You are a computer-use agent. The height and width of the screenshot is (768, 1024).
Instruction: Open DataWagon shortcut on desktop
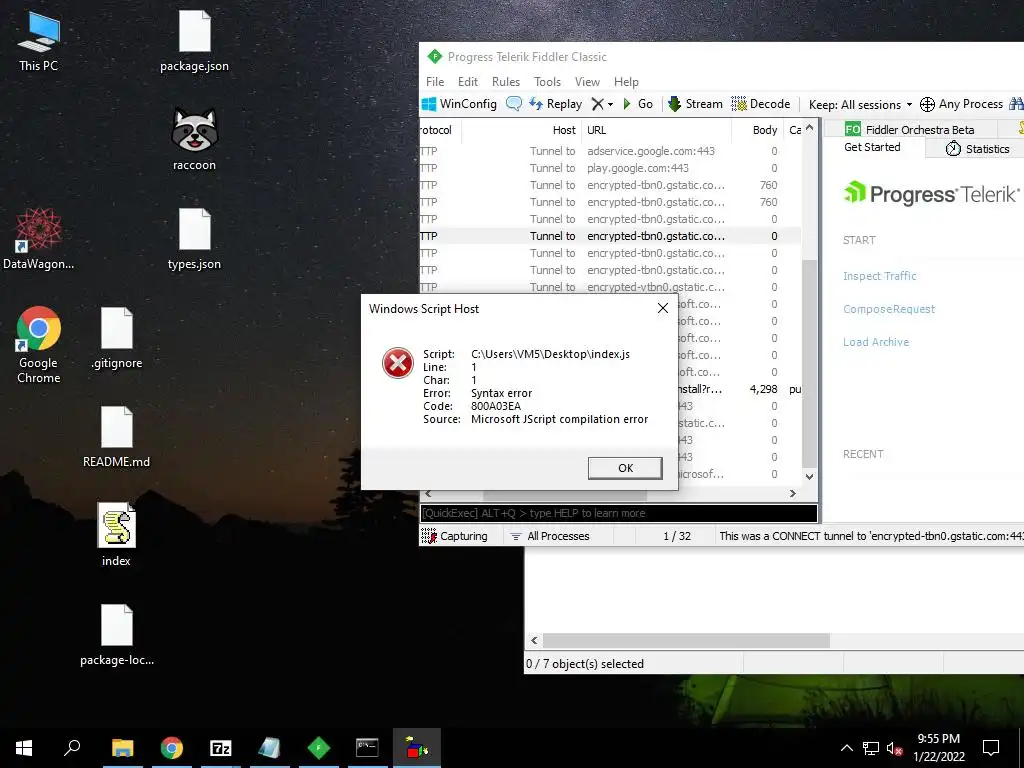point(39,239)
